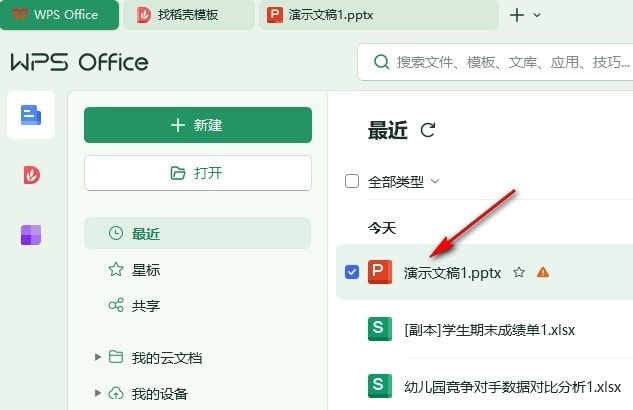Open the 全部类型 filter dropdown
The width and height of the screenshot is (633, 410).
tap(404, 182)
